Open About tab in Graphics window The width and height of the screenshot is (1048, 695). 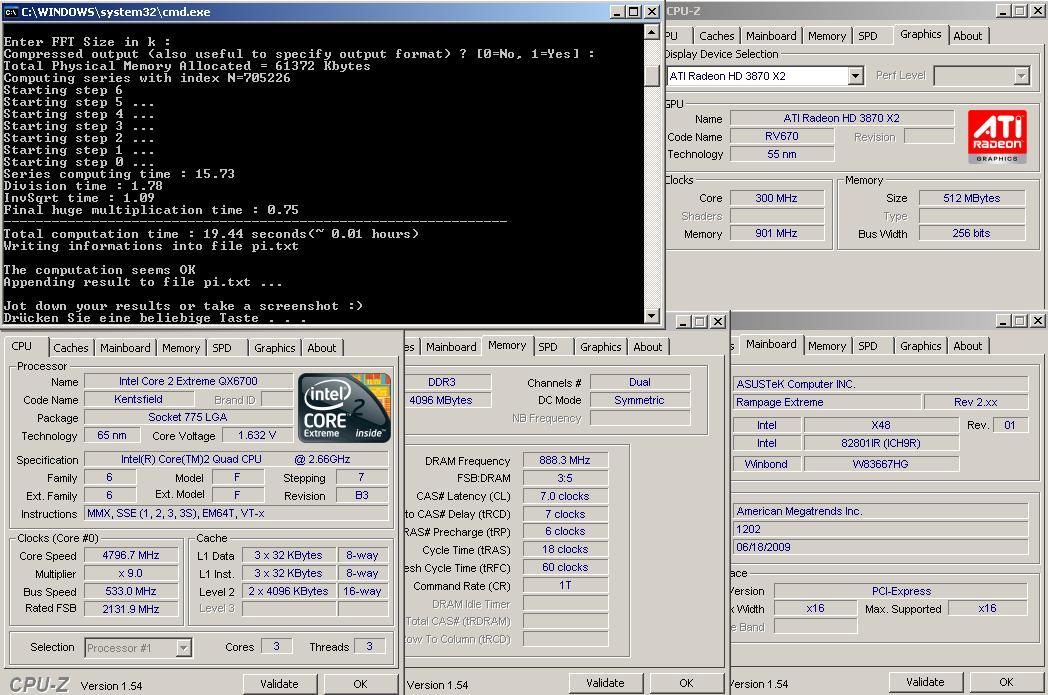(968, 36)
